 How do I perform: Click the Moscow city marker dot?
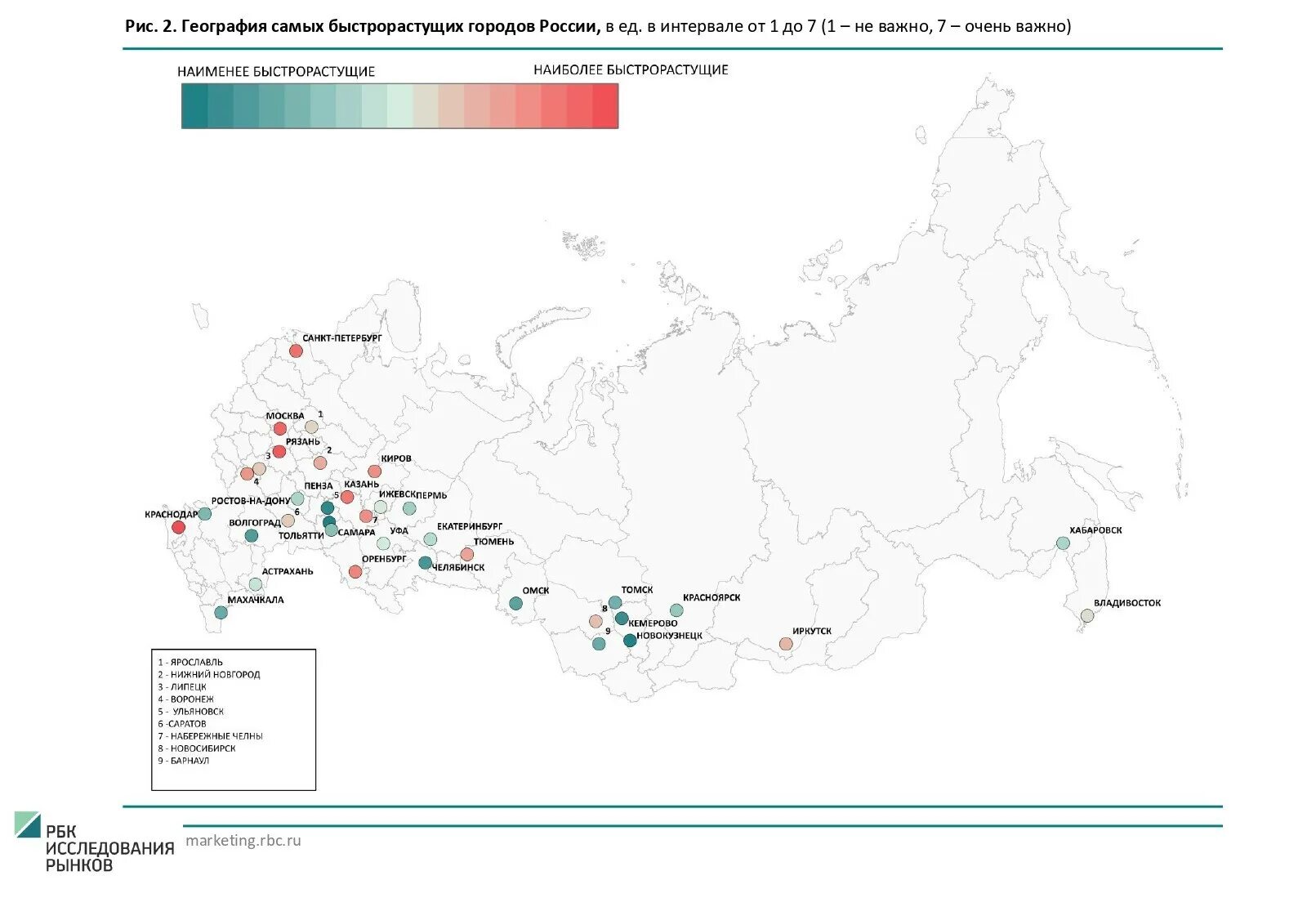click(279, 428)
